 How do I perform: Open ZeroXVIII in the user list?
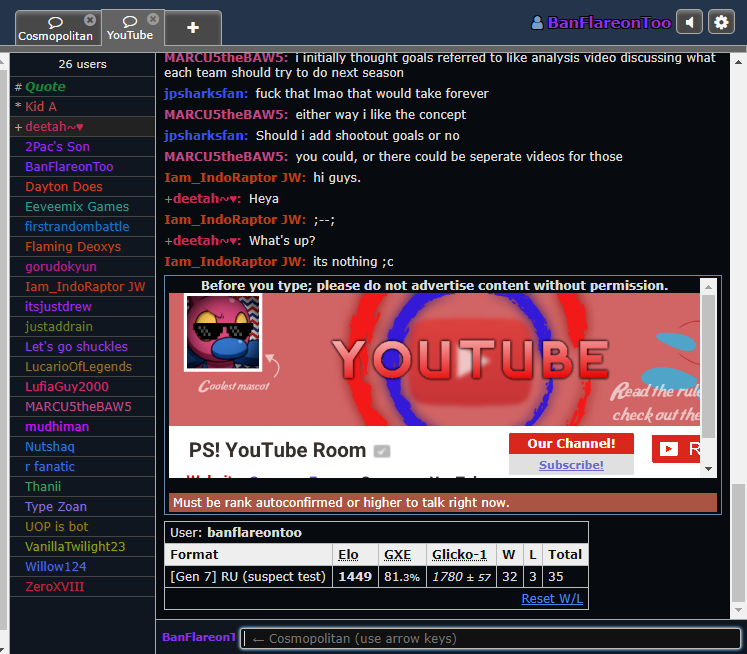click(x=82, y=587)
